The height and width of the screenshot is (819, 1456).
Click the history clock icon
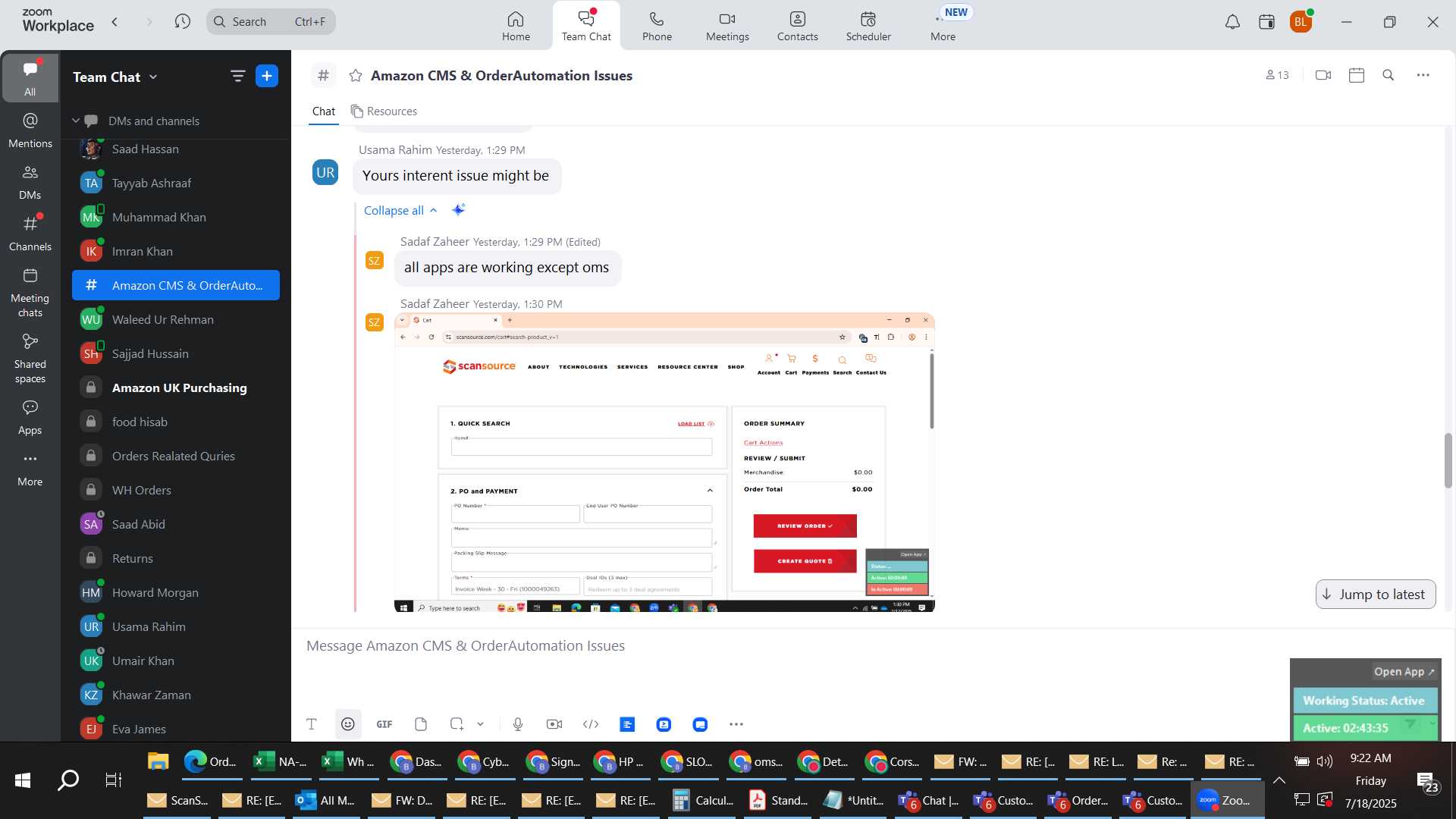pyautogui.click(x=182, y=21)
